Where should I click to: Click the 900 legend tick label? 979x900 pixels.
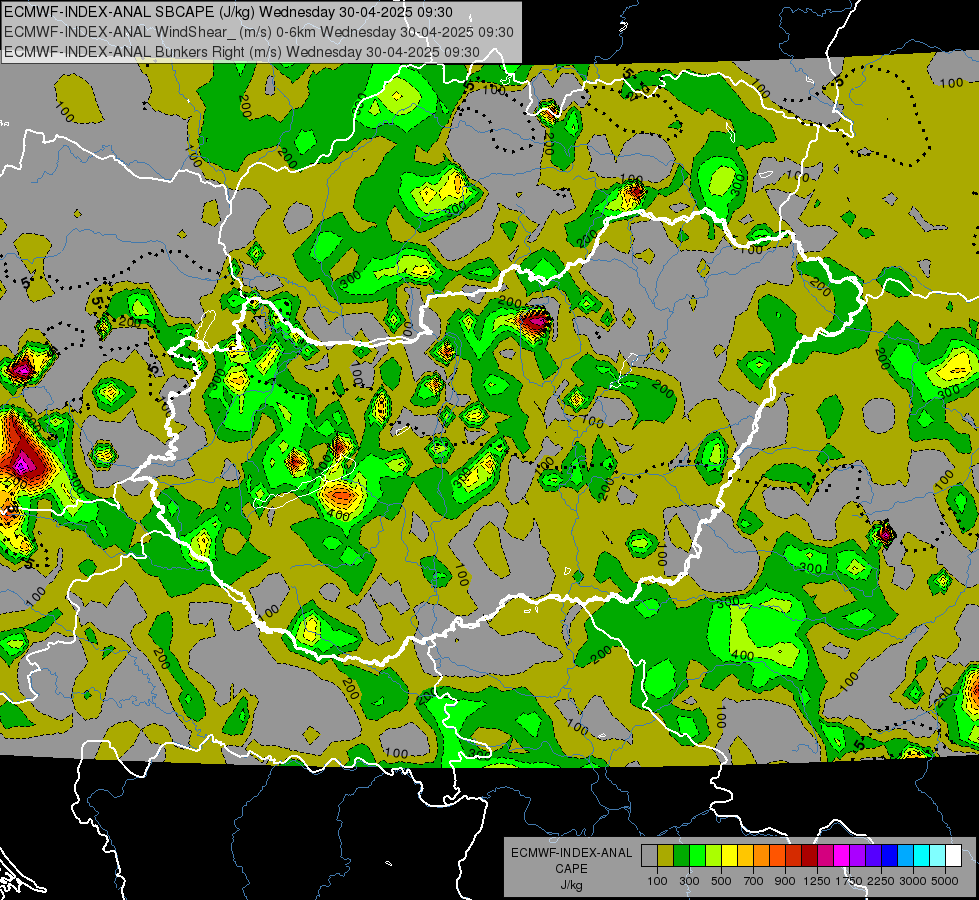pyautogui.click(x=785, y=881)
